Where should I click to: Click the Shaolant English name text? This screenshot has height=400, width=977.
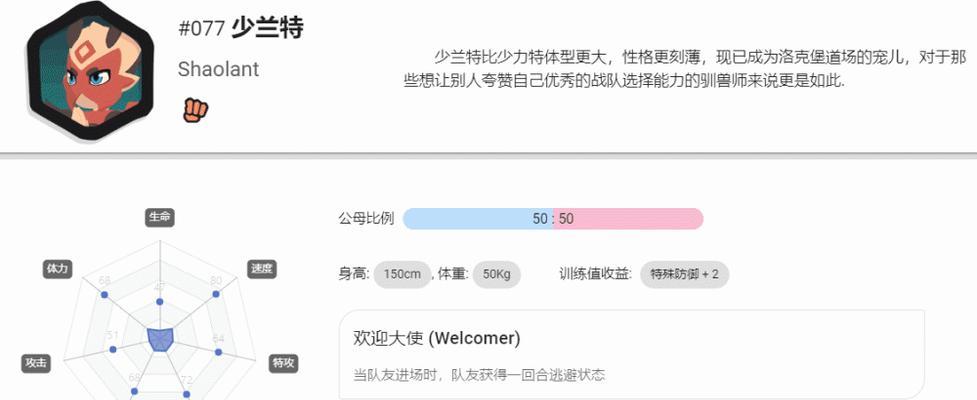coord(218,69)
